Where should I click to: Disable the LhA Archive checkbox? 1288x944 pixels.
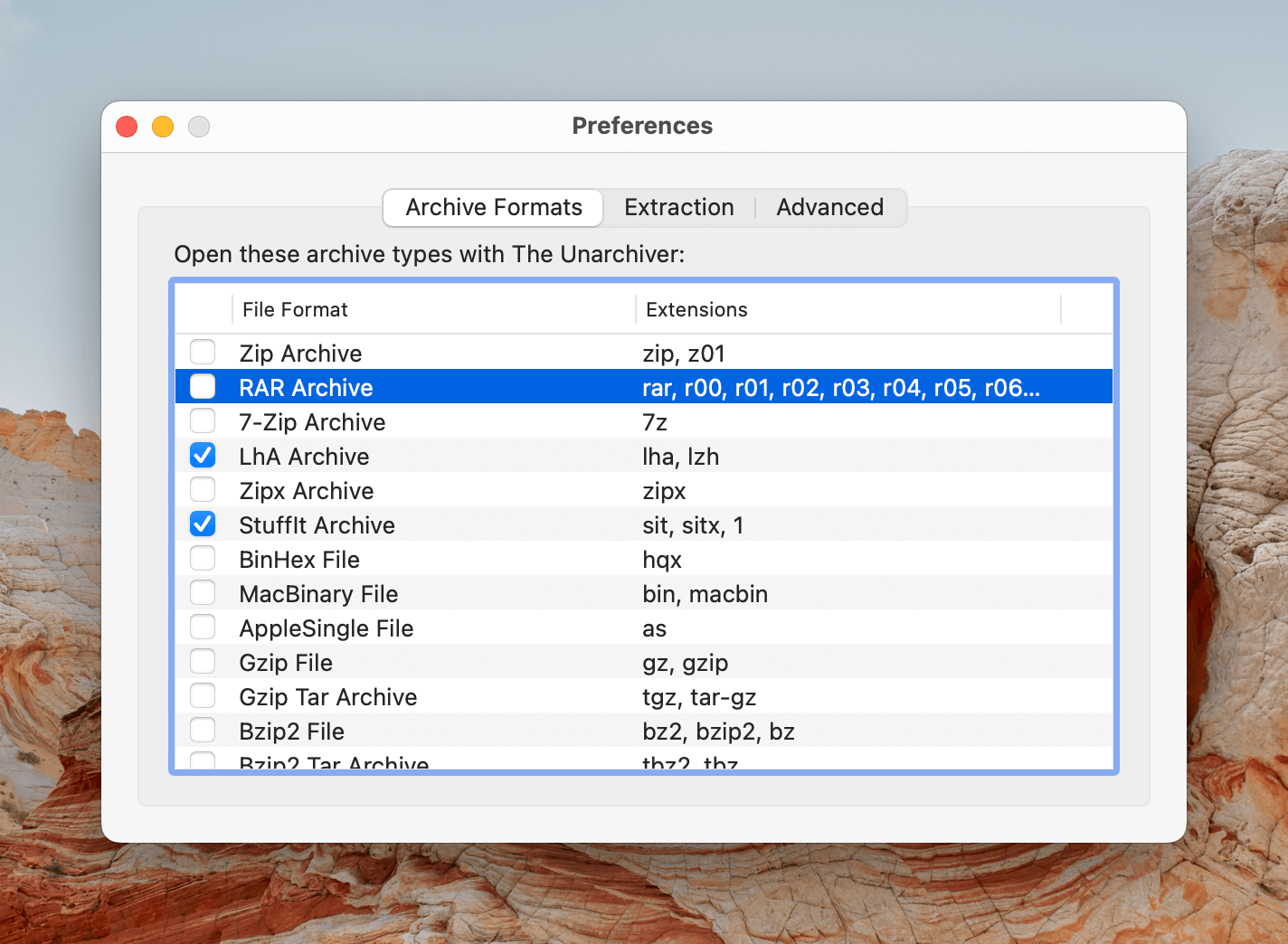click(203, 455)
